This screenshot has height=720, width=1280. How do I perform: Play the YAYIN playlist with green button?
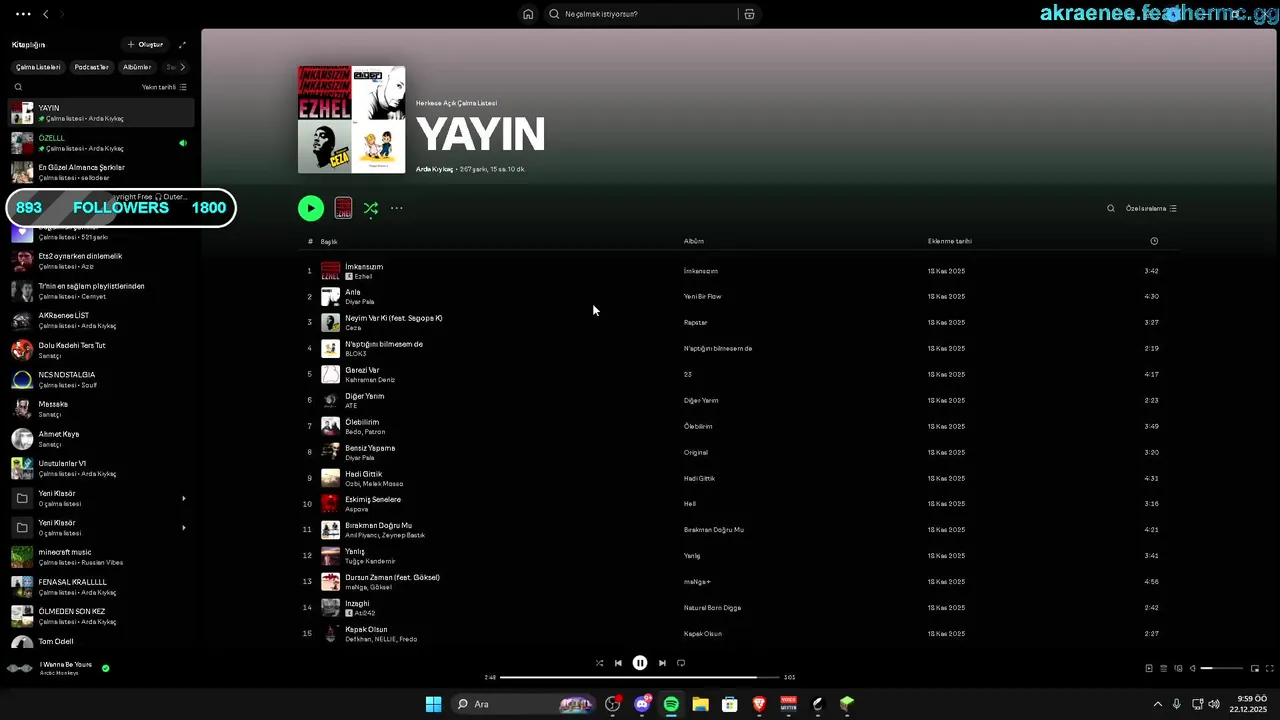pyautogui.click(x=311, y=208)
